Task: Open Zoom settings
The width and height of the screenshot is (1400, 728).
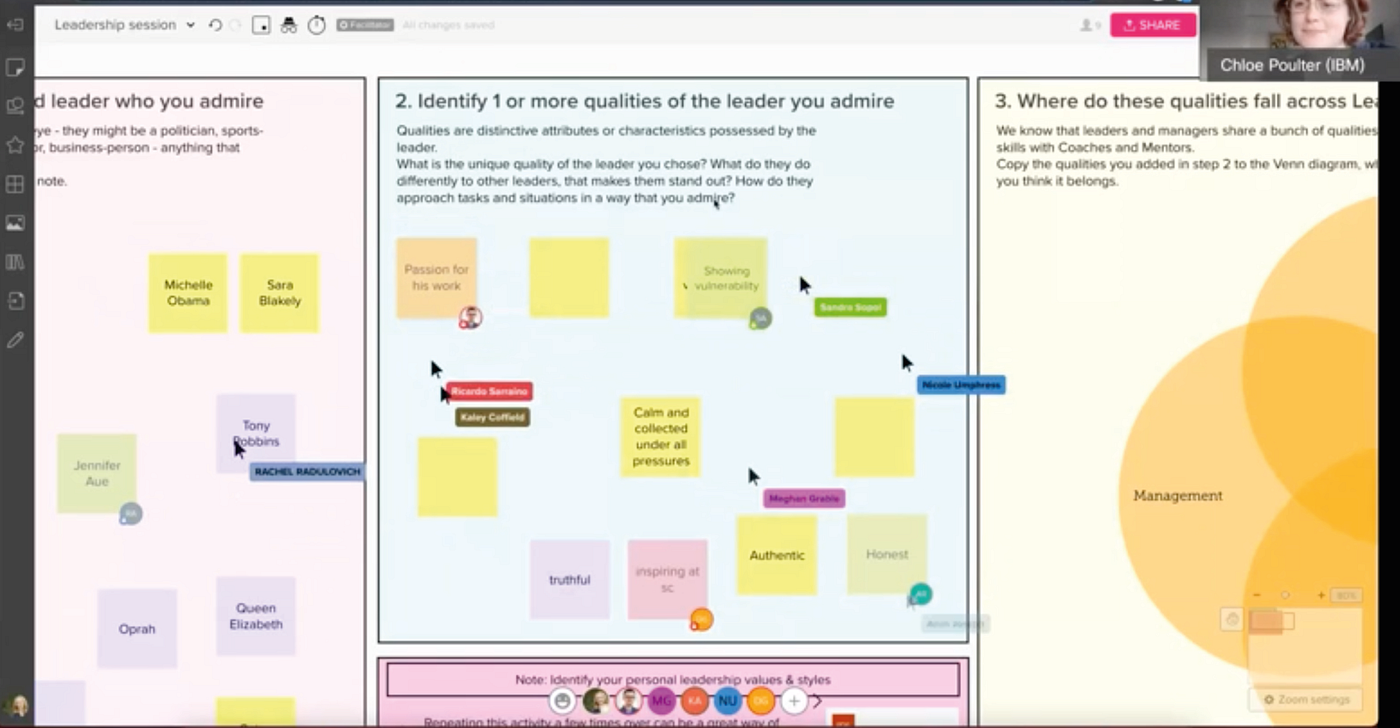Action: (x=1306, y=699)
